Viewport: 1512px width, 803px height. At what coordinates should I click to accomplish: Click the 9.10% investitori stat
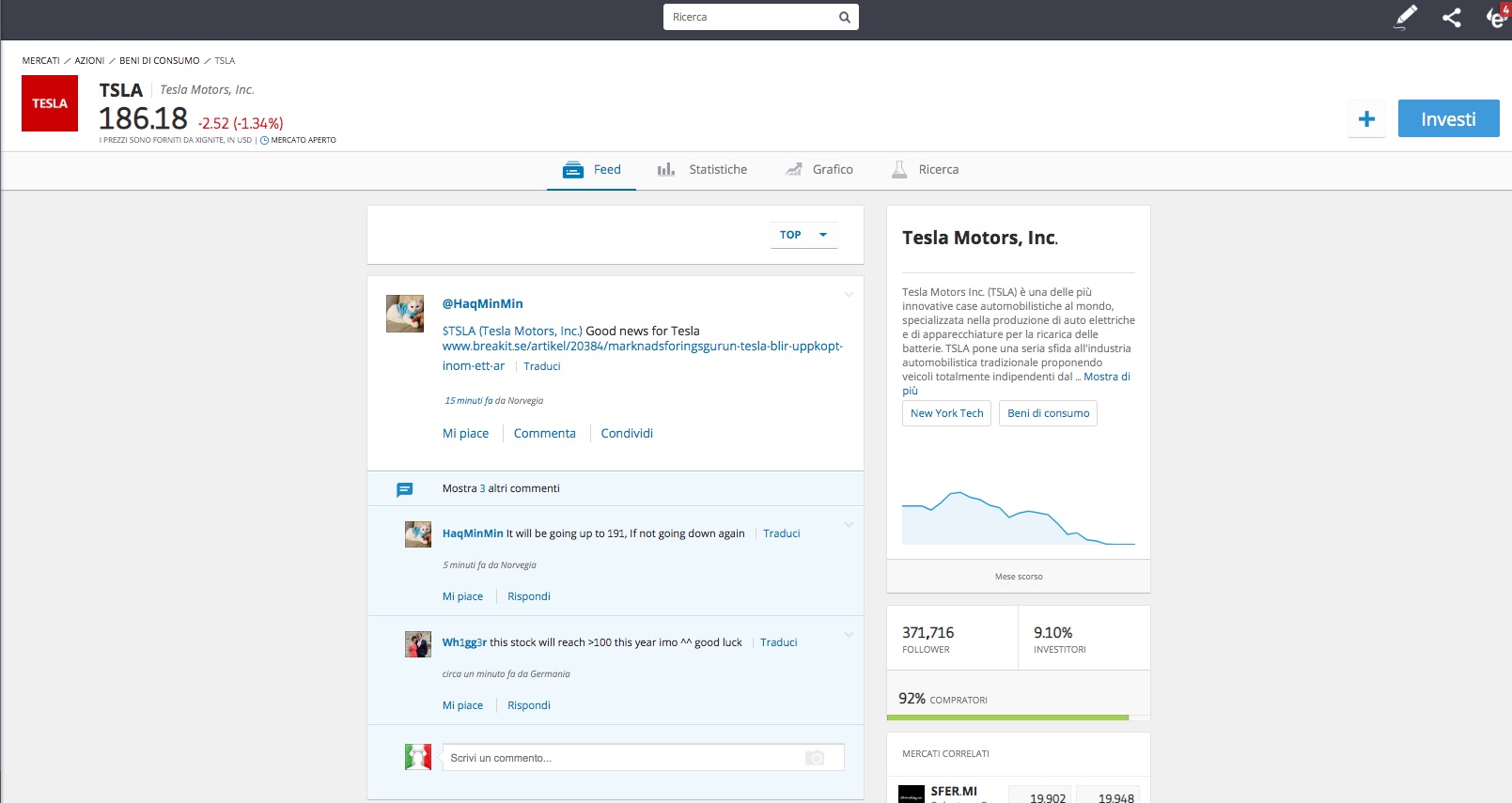coord(1052,633)
